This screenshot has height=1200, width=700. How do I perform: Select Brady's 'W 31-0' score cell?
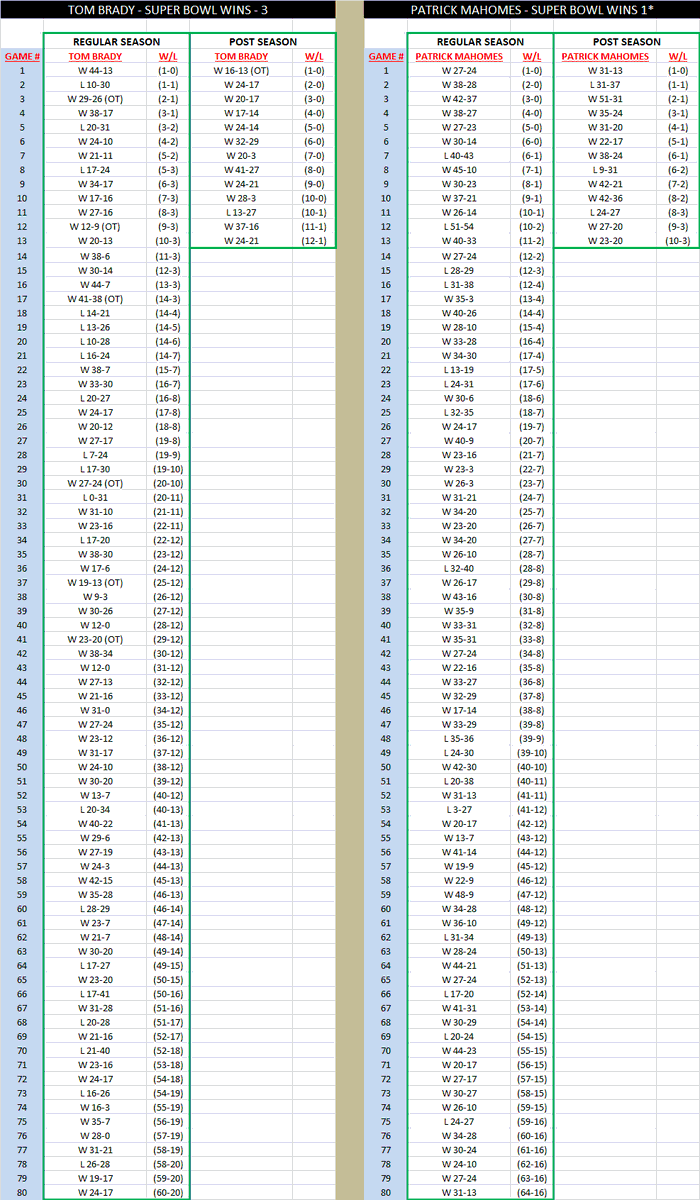coord(95,711)
